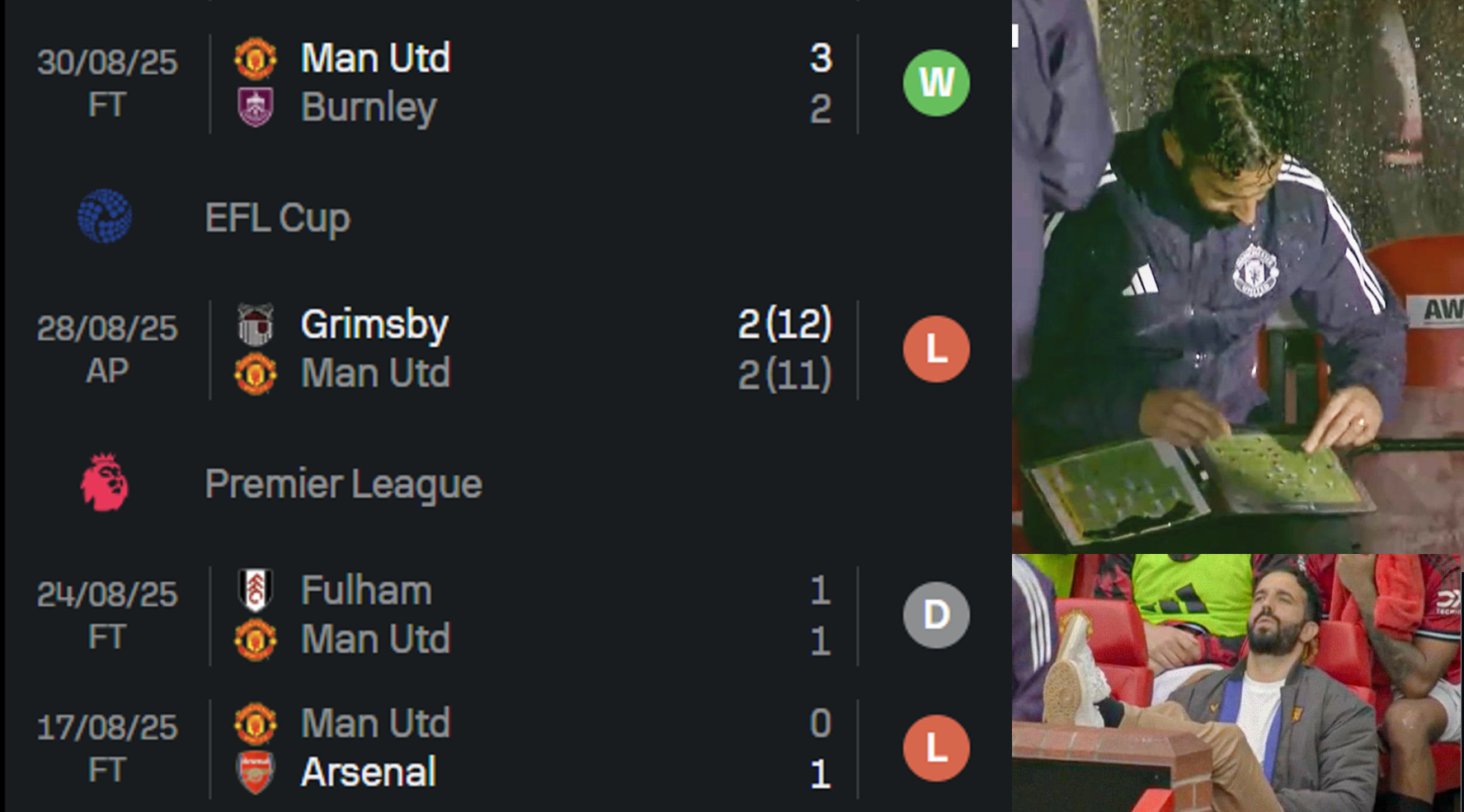Click the Arsenal club crest
1464x812 pixels.
[x=255, y=772]
